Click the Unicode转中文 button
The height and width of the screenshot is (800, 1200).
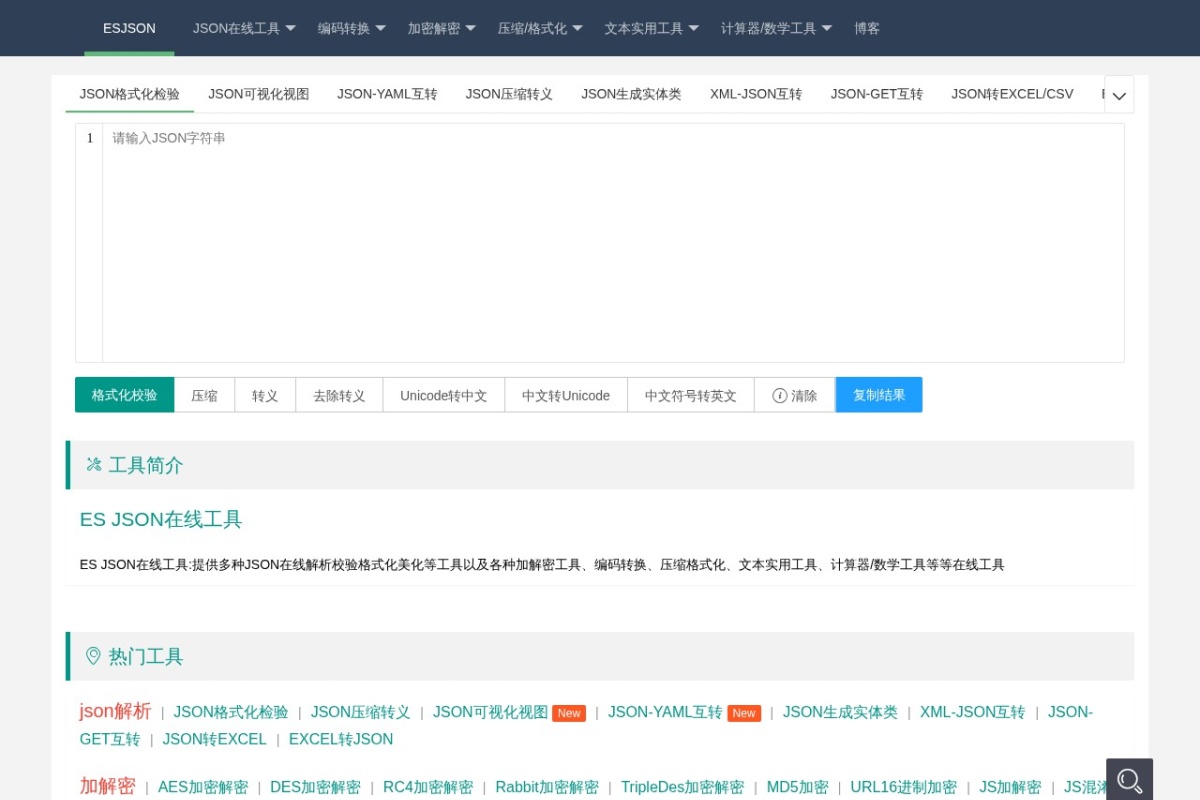[x=444, y=395]
